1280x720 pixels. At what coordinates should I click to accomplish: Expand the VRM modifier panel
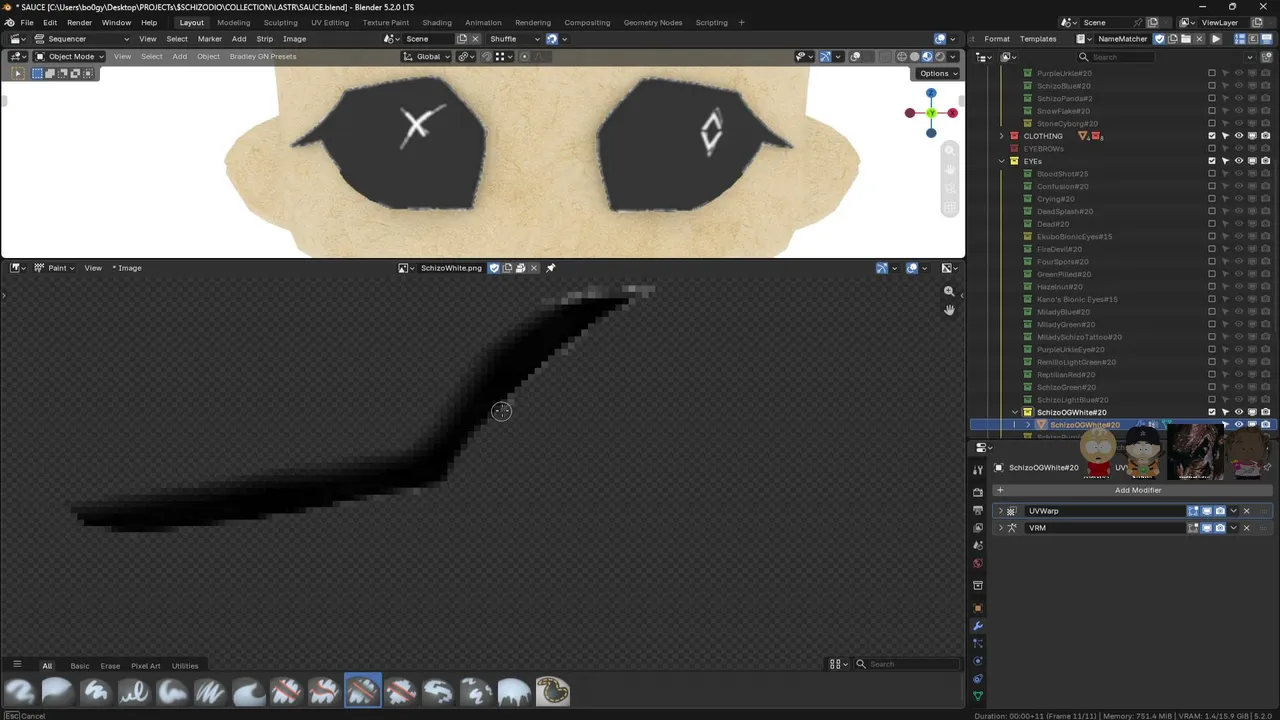point(1000,528)
